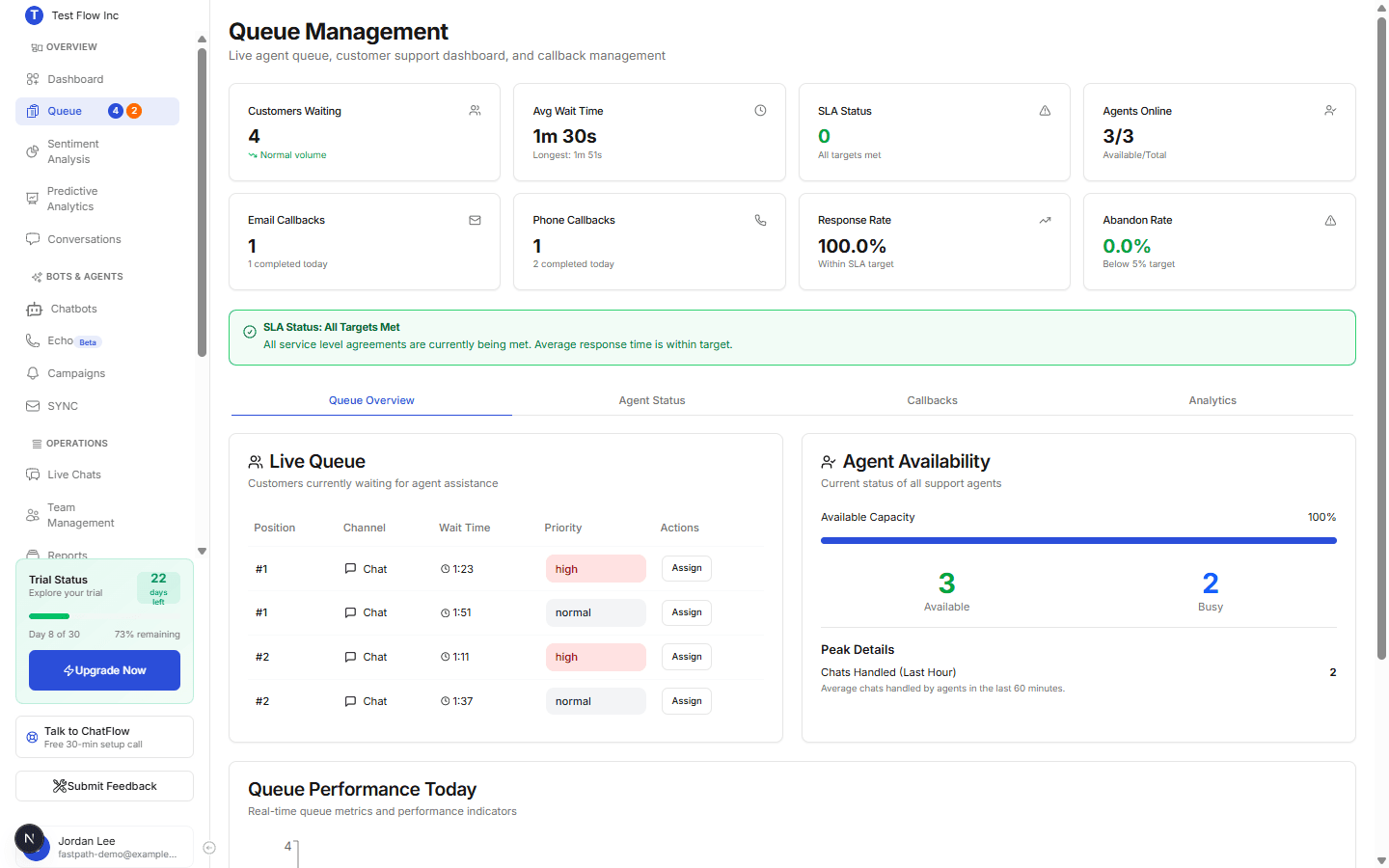The height and width of the screenshot is (868, 1389).
Task: Assign the chat waiting 1:23
Action: tap(687, 568)
